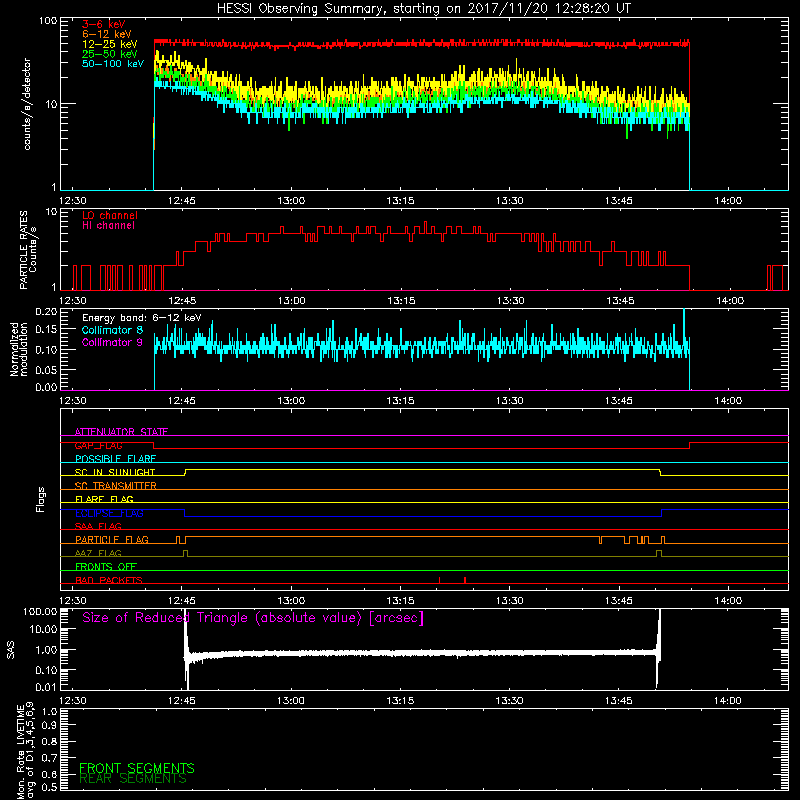Click the LO channel legend label
The image size is (800, 800).
coord(110,215)
